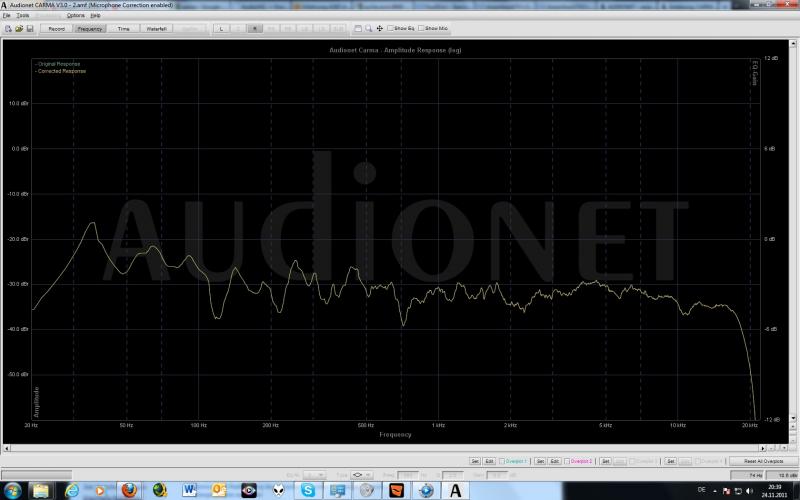
Task: Open Skype from the taskbar
Action: pos(308,490)
